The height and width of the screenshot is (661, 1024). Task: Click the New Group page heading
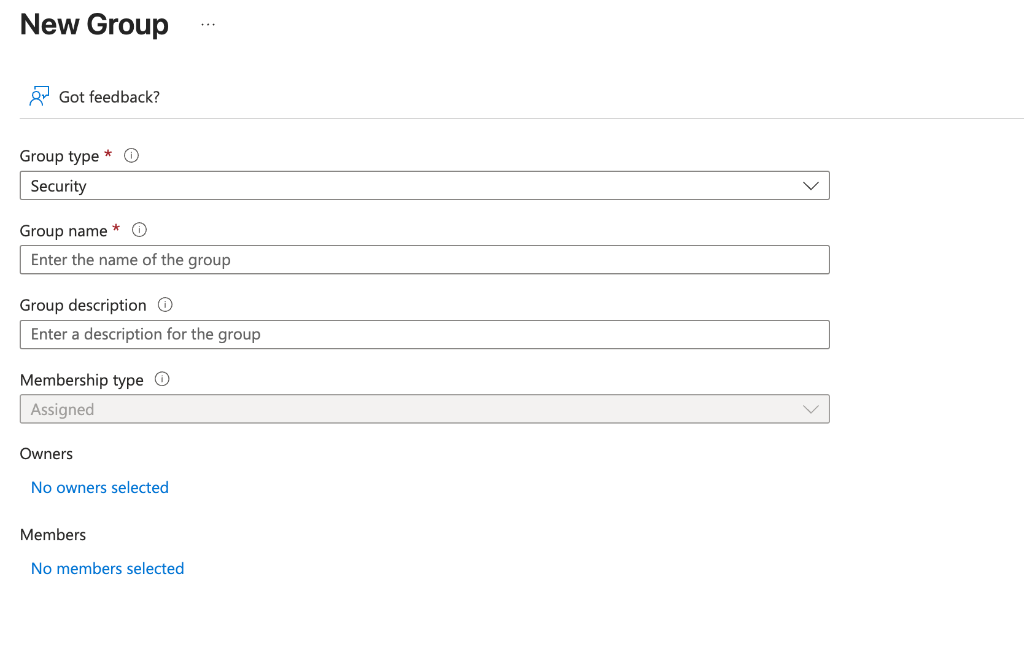pos(94,24)
